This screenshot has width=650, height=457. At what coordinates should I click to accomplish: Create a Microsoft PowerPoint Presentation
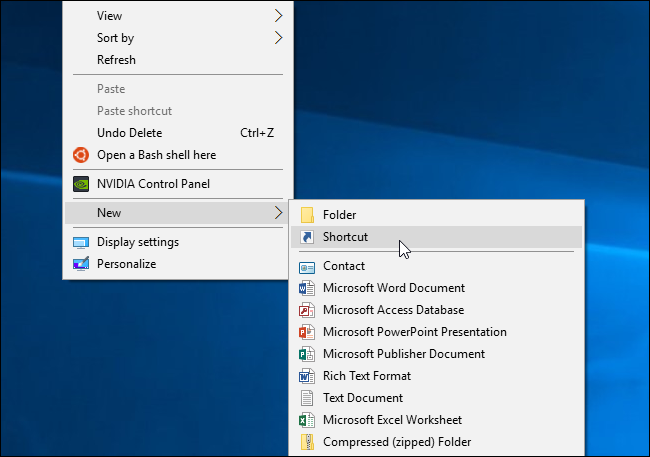click(437, 332)
